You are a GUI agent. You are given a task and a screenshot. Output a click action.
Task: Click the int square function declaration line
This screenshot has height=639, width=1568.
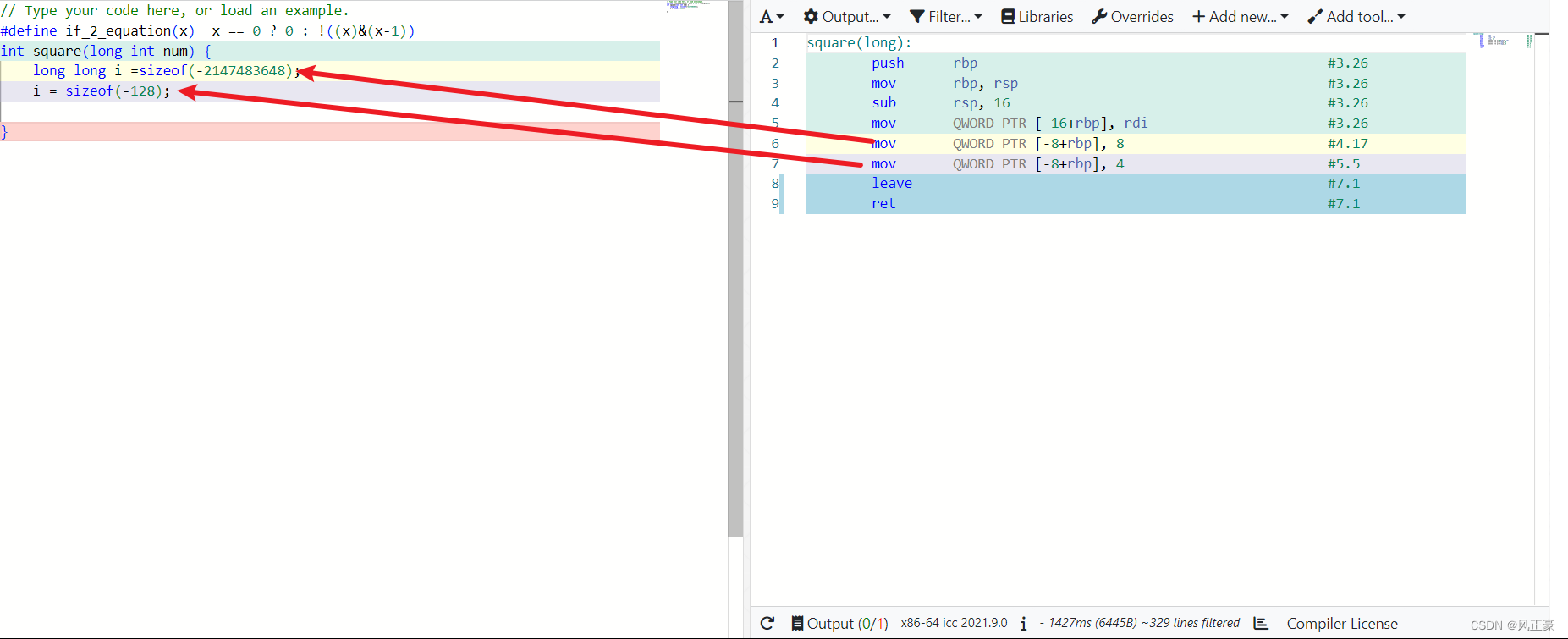point(330,51)
